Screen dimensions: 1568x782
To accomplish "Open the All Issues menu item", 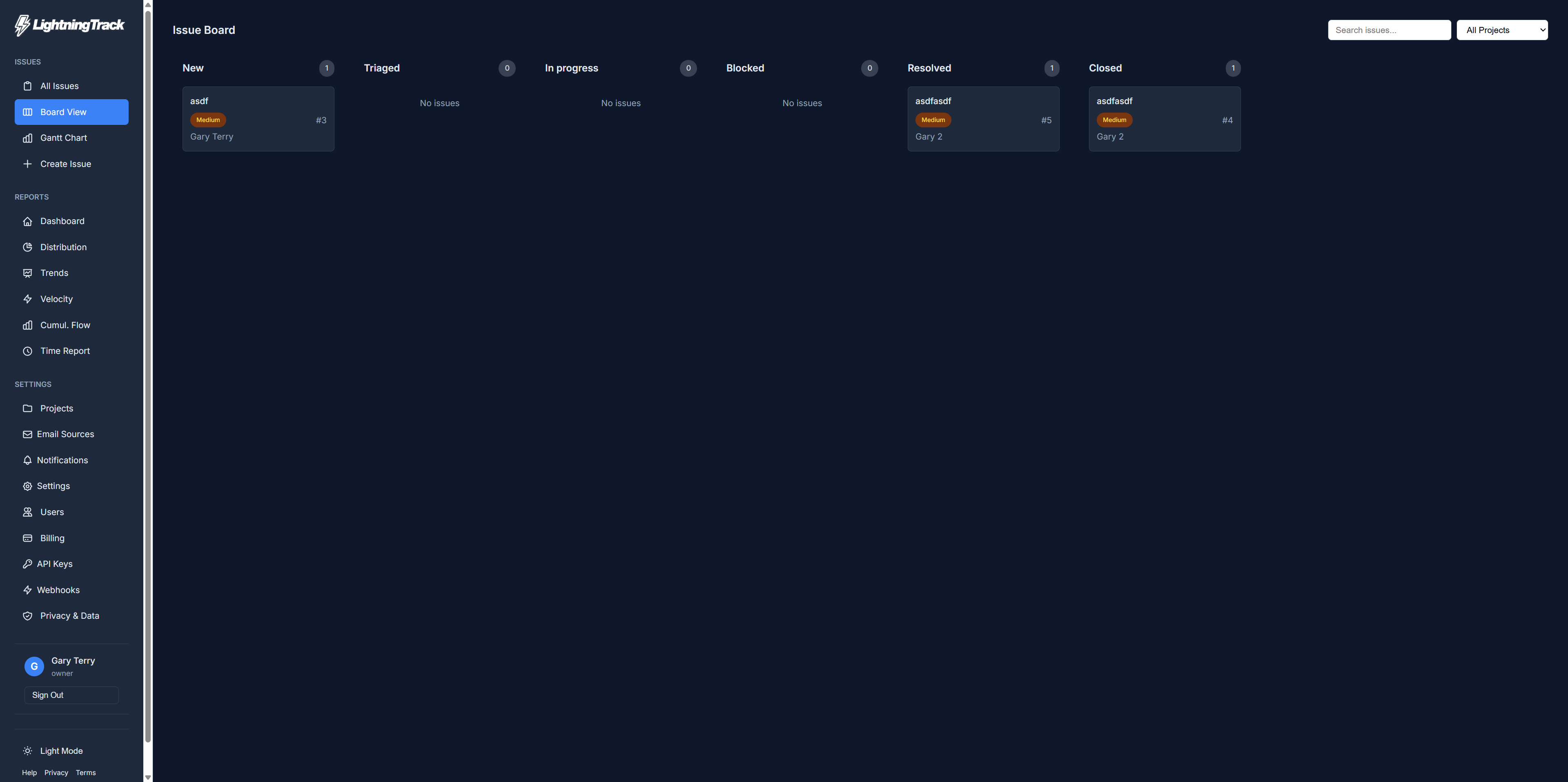I will click(59, 86).
